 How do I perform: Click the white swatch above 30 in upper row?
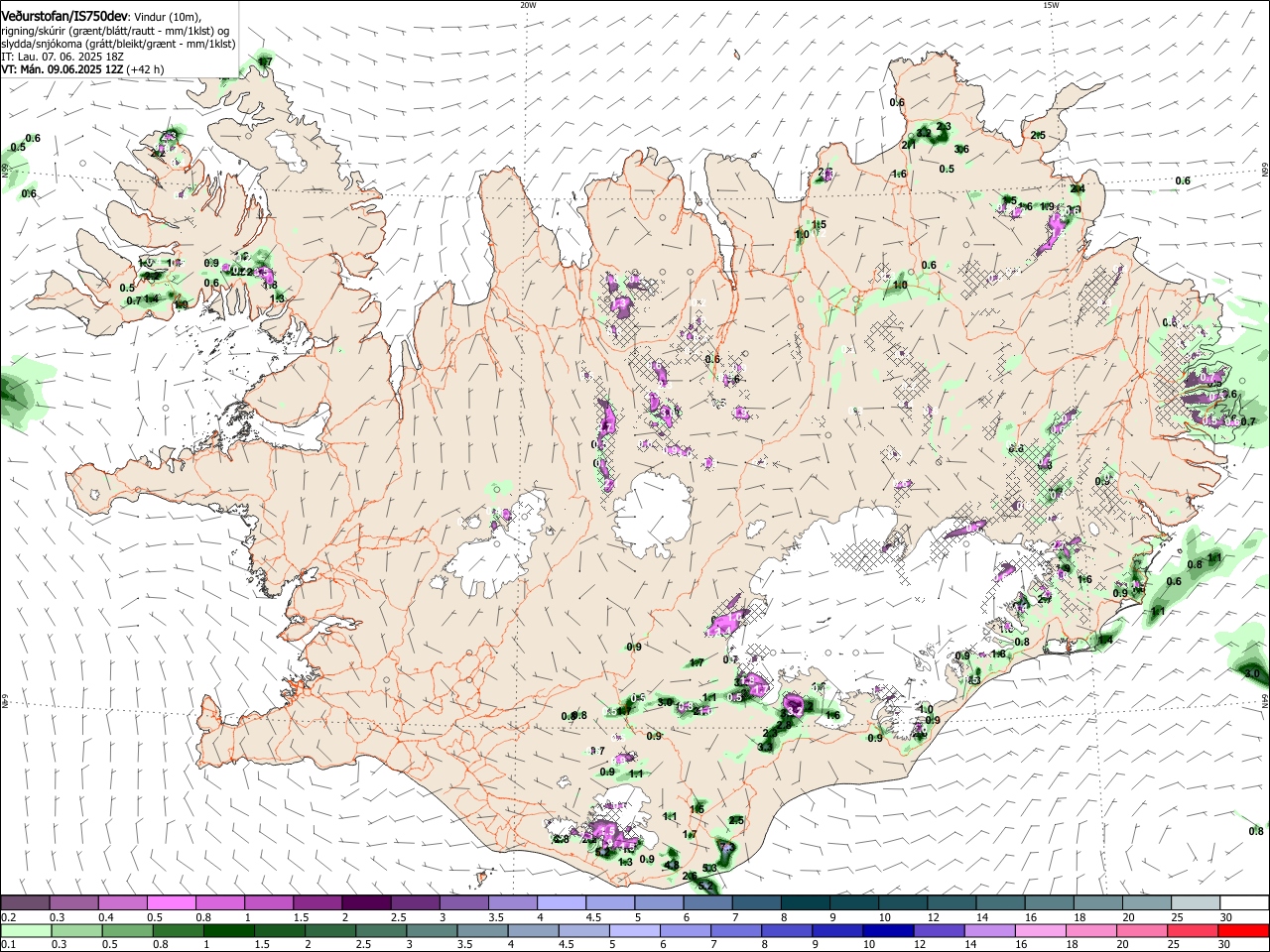click(1245, 903)
